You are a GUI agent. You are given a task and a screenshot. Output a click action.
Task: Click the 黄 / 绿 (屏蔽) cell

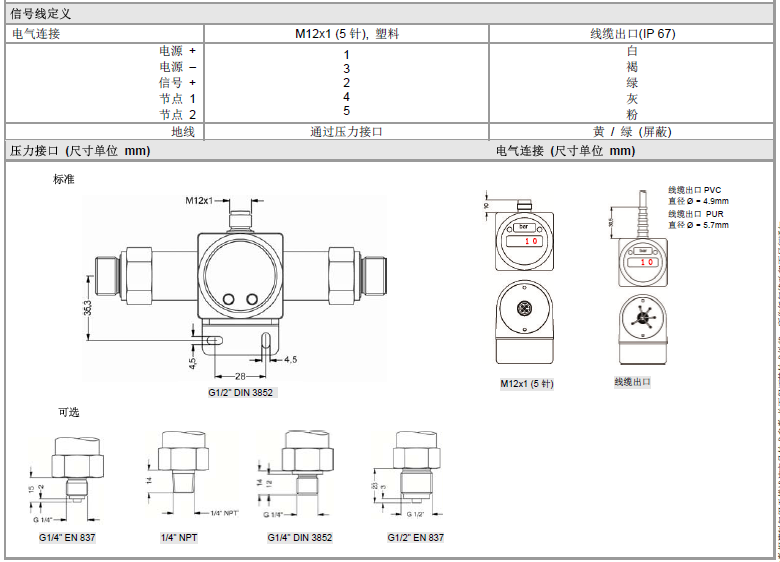pos(632,132)
